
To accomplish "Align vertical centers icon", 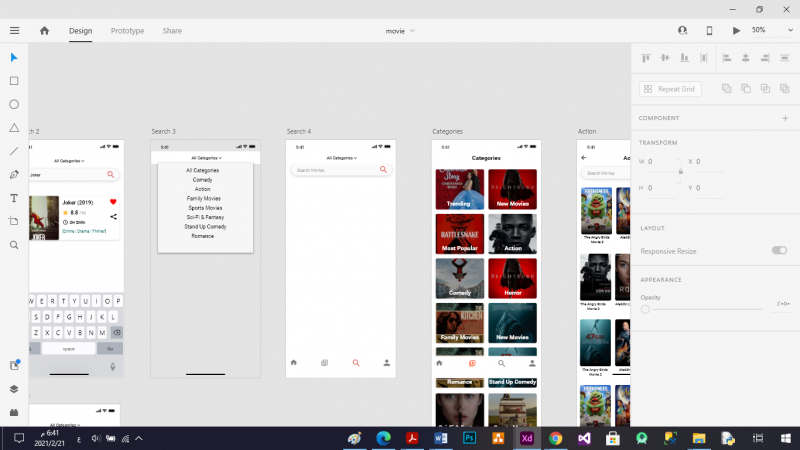I will [x=665, y=58].
